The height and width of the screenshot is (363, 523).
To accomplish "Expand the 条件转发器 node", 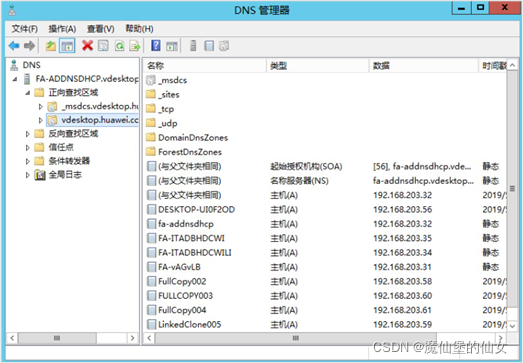I will [x=28, y=161].
